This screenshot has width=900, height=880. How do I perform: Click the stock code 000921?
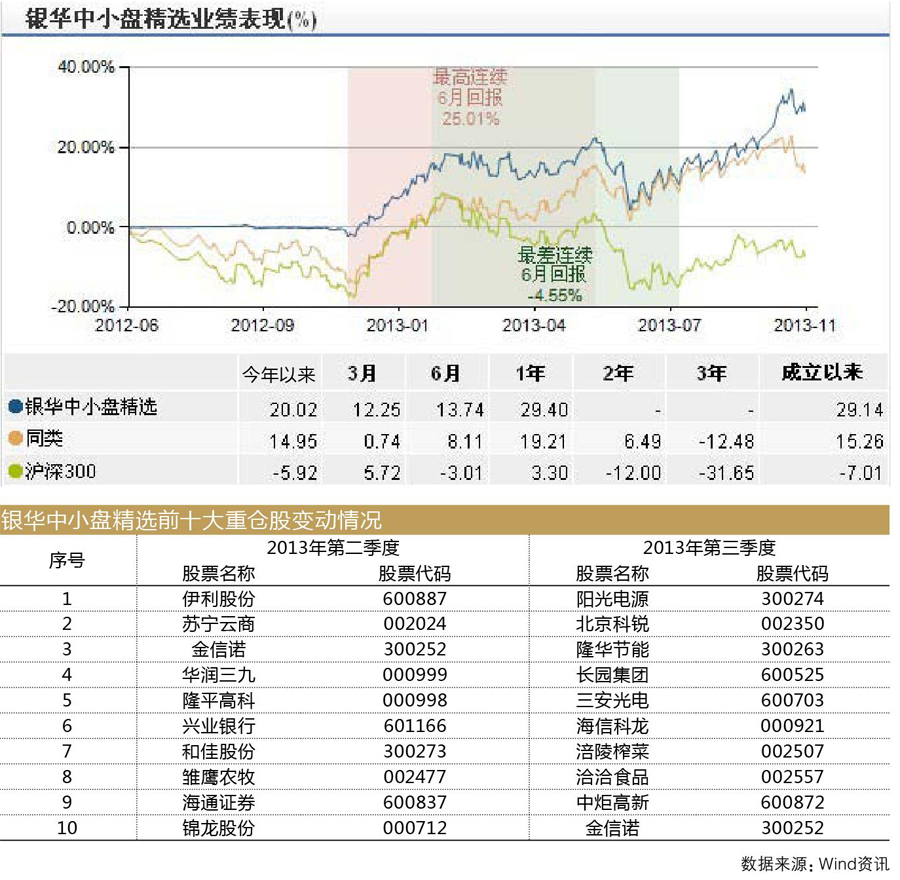click(x=793, y=726)
